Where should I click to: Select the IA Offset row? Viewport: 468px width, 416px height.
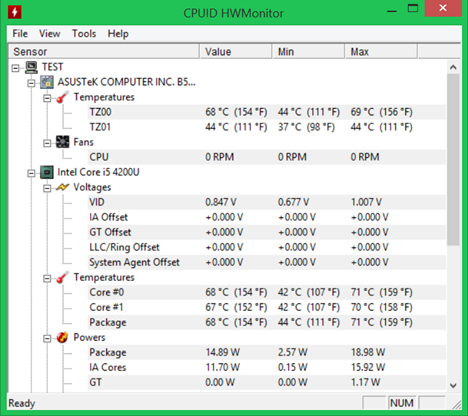tap(267, 217)
